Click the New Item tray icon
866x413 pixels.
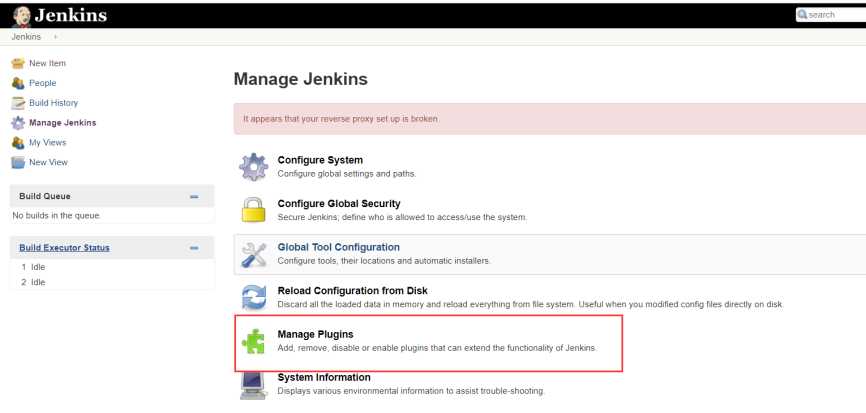click(18, 63)
